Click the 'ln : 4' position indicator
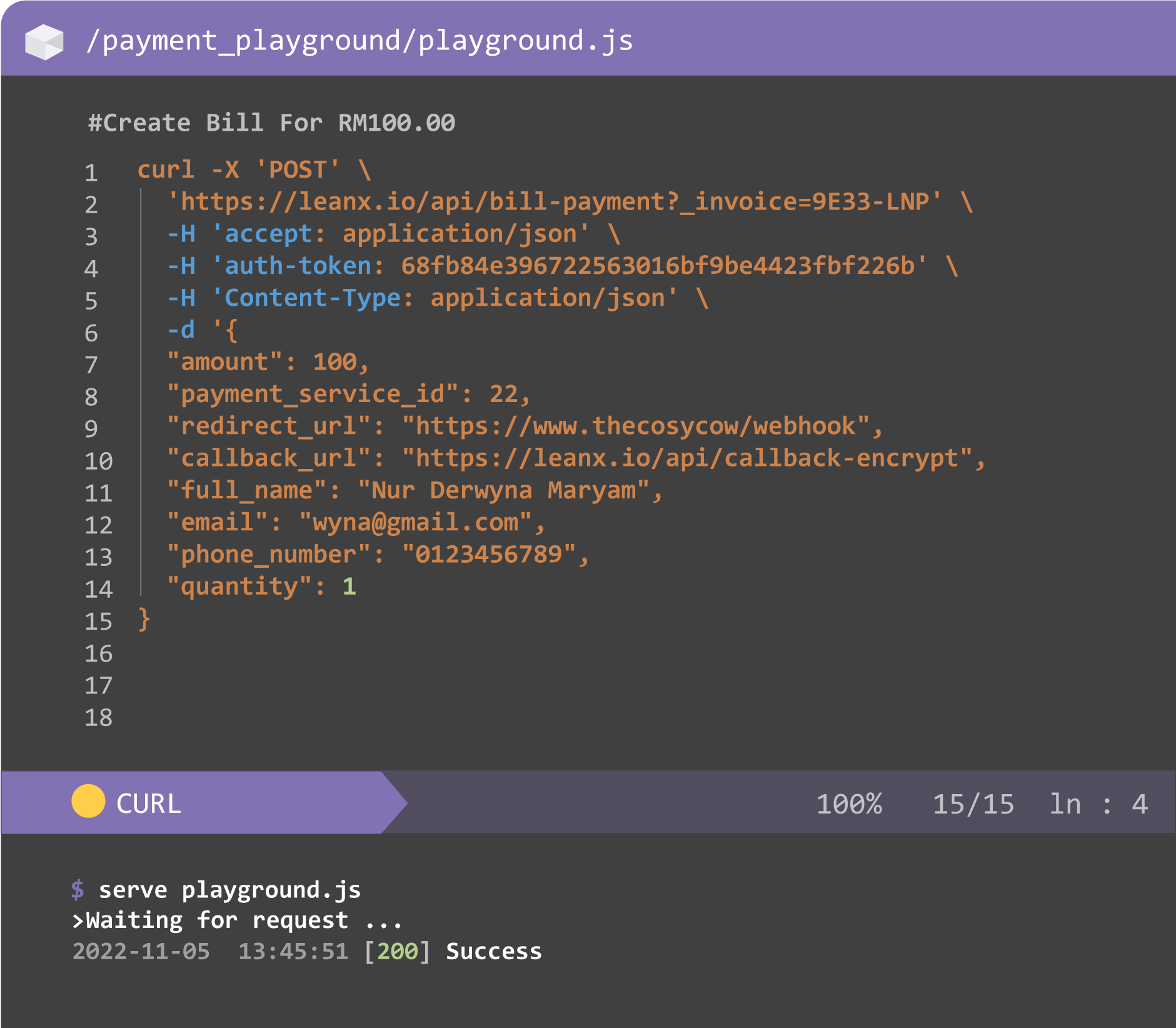Viewport: 1176px width, 1028px height. pos(1099,804)
